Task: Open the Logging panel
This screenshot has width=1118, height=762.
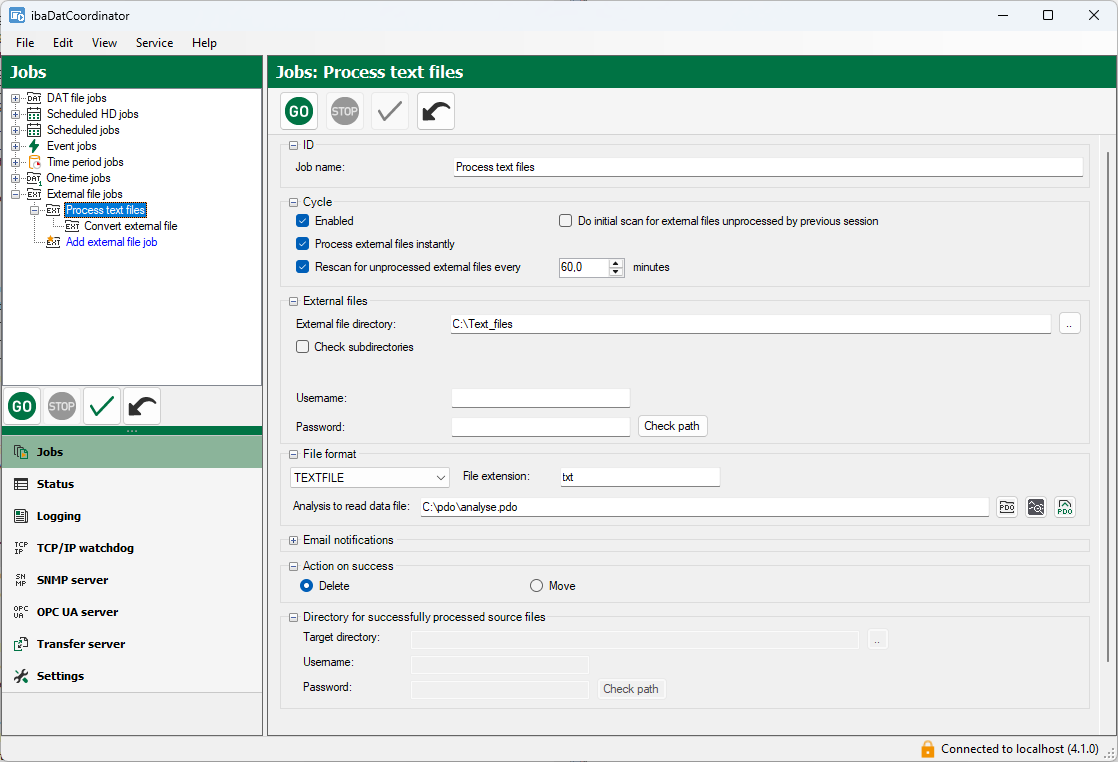Action: 132,516
